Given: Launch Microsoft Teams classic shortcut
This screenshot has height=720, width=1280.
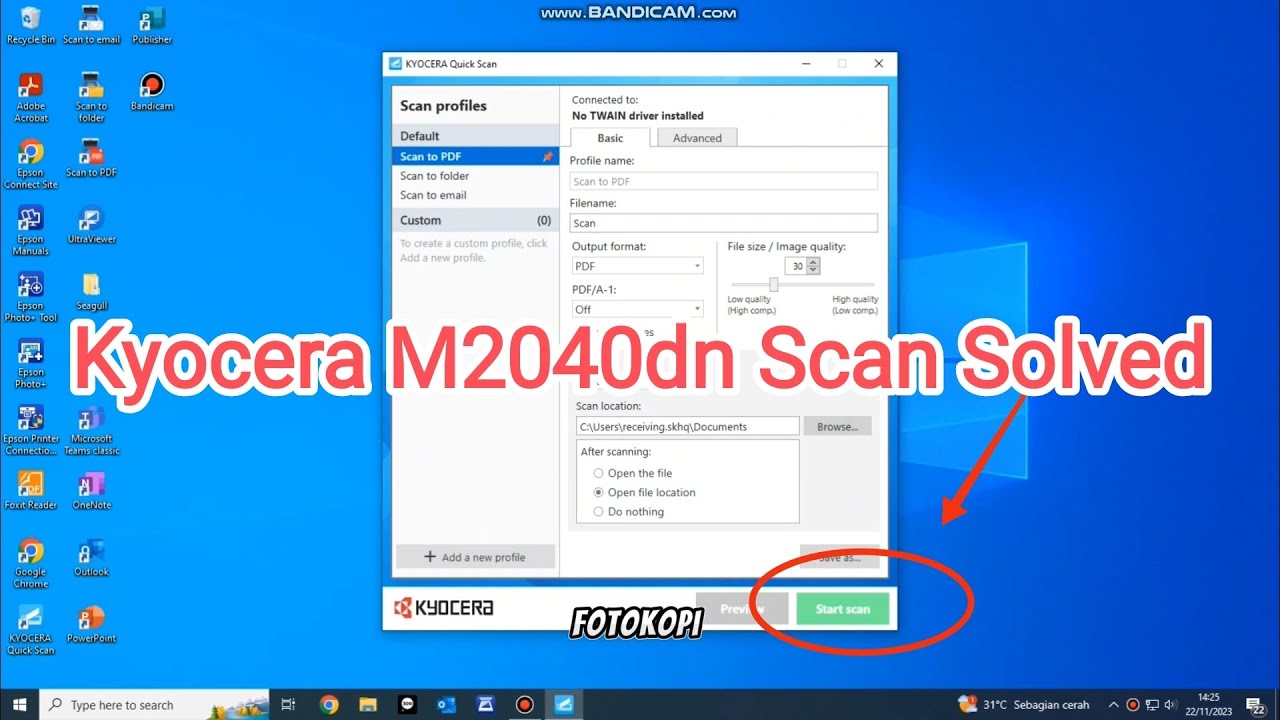Looking at the screenshot, I should [x=91, y=431].
